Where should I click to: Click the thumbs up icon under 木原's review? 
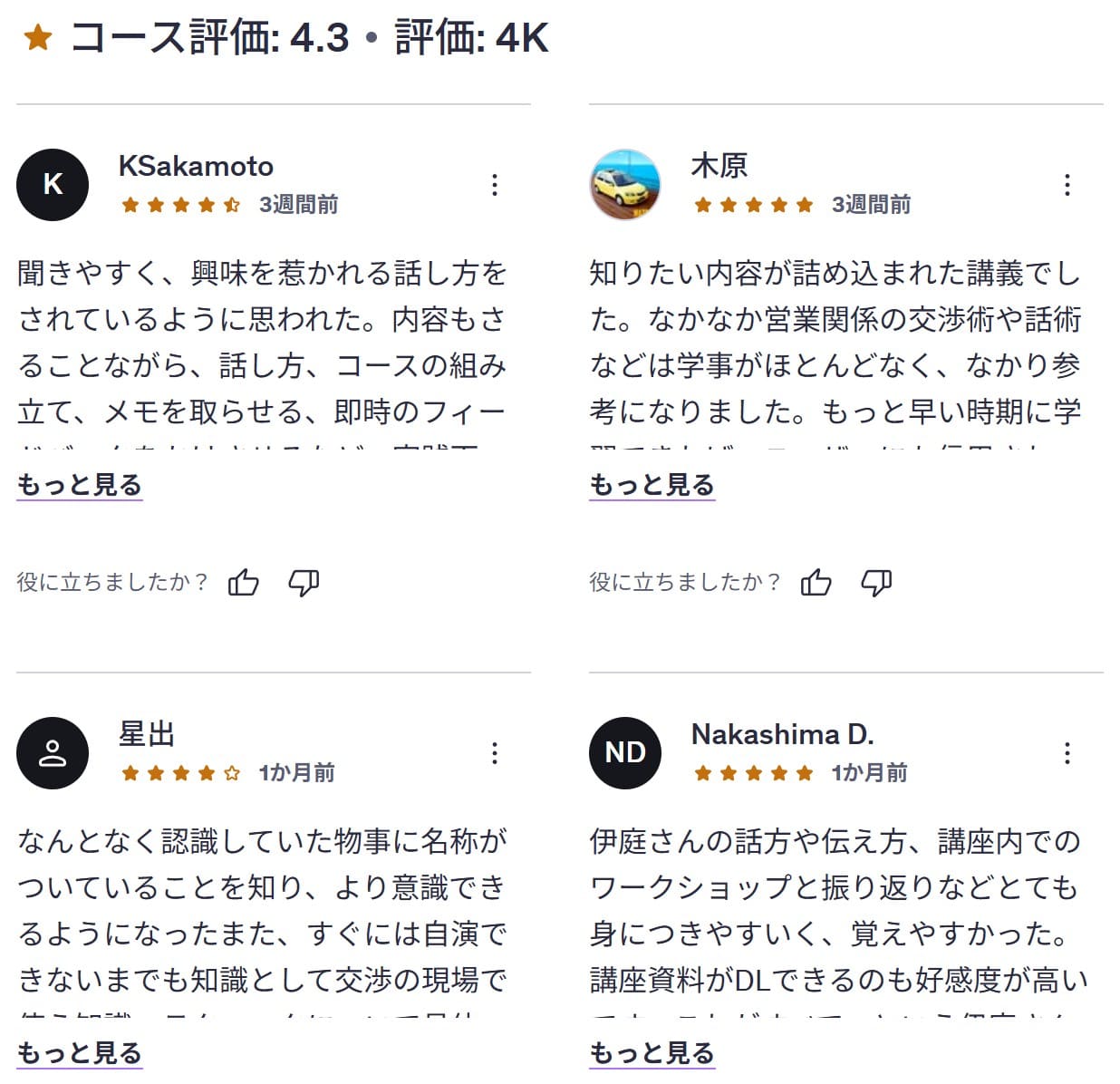818,583
